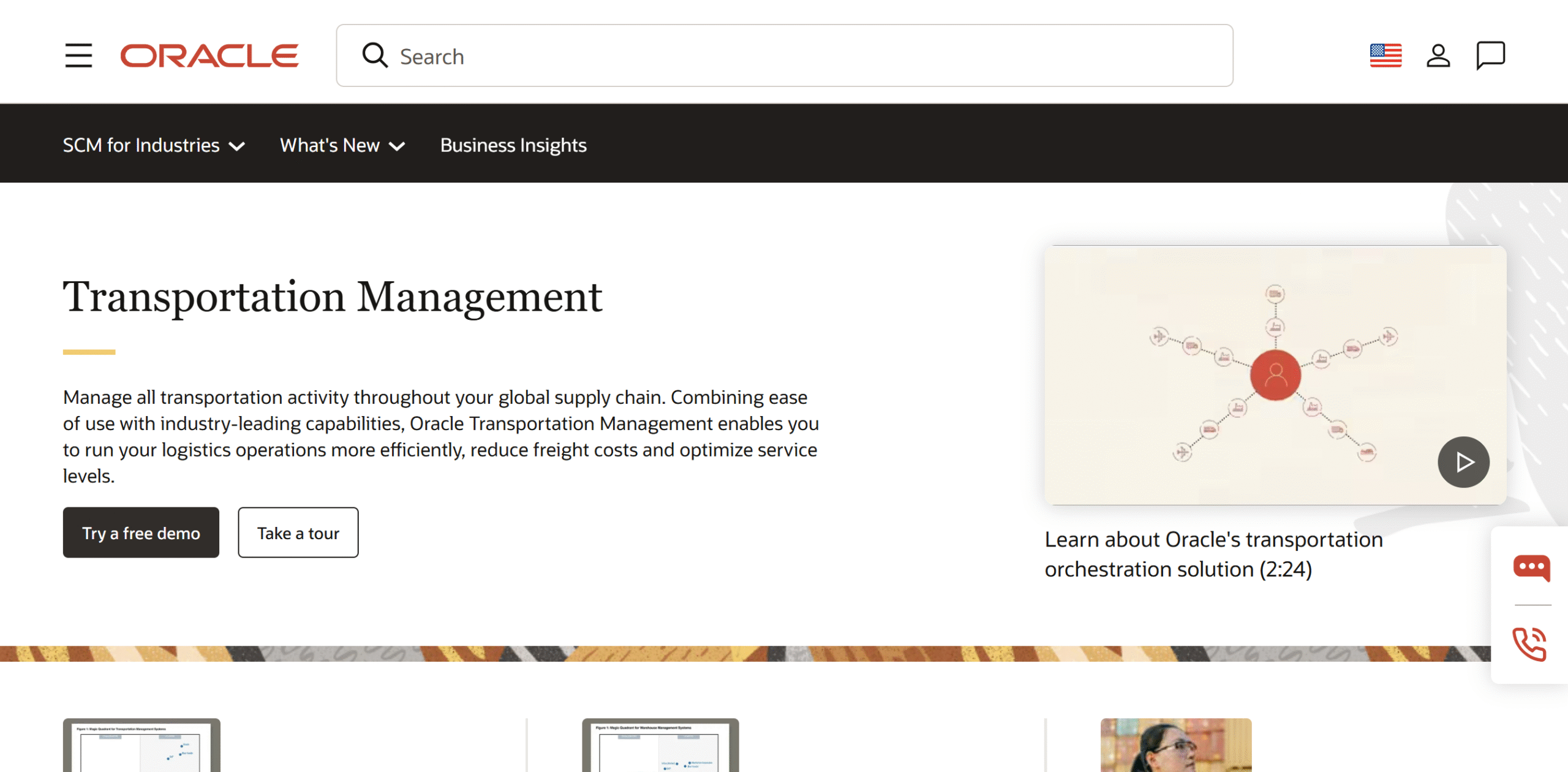Click the Take a tour button
Screen dimensions: 1568x772
[298, 532]
